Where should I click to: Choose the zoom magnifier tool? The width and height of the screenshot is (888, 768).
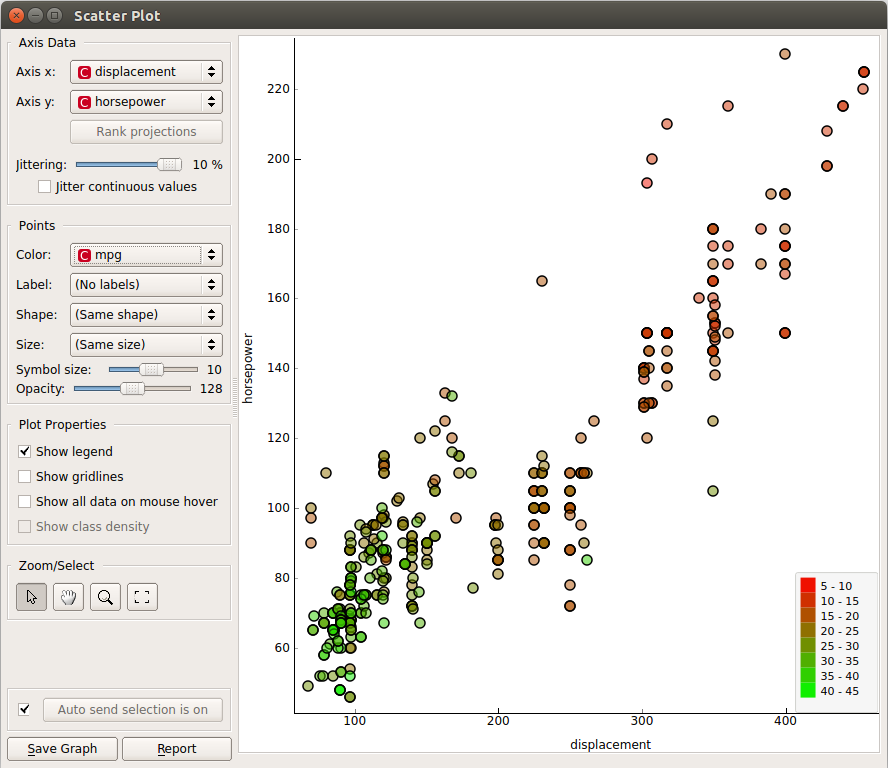click(104, 596)
